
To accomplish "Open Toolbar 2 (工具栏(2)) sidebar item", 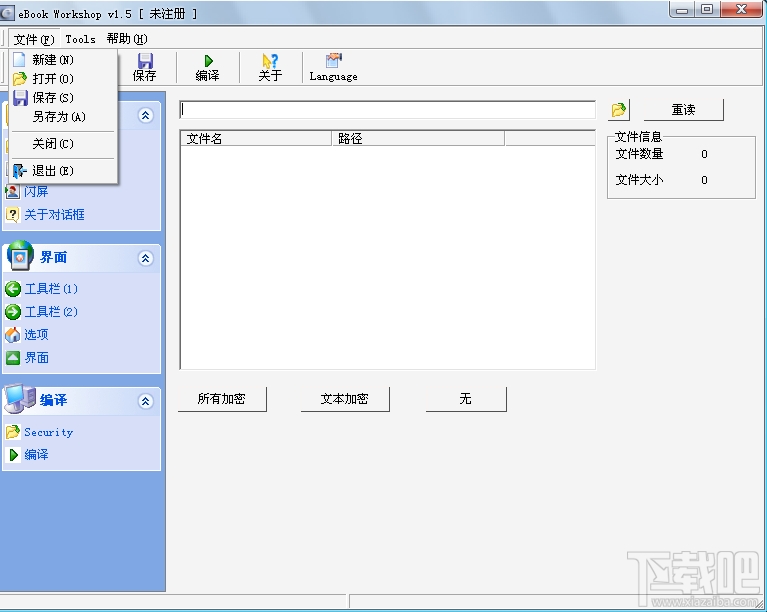I will coord(42,312).
